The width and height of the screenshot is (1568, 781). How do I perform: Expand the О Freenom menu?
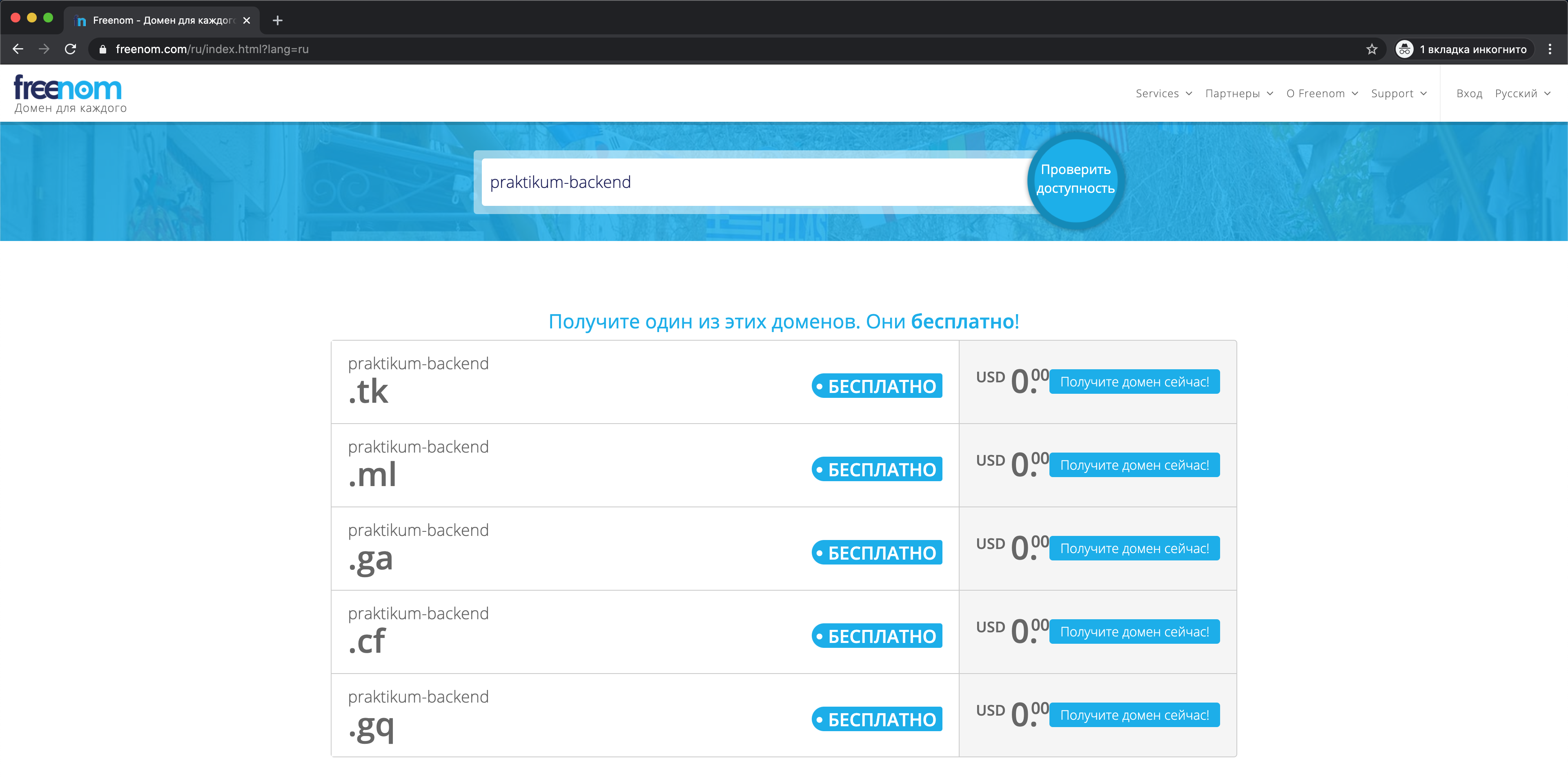click(x=1322, y=94)
